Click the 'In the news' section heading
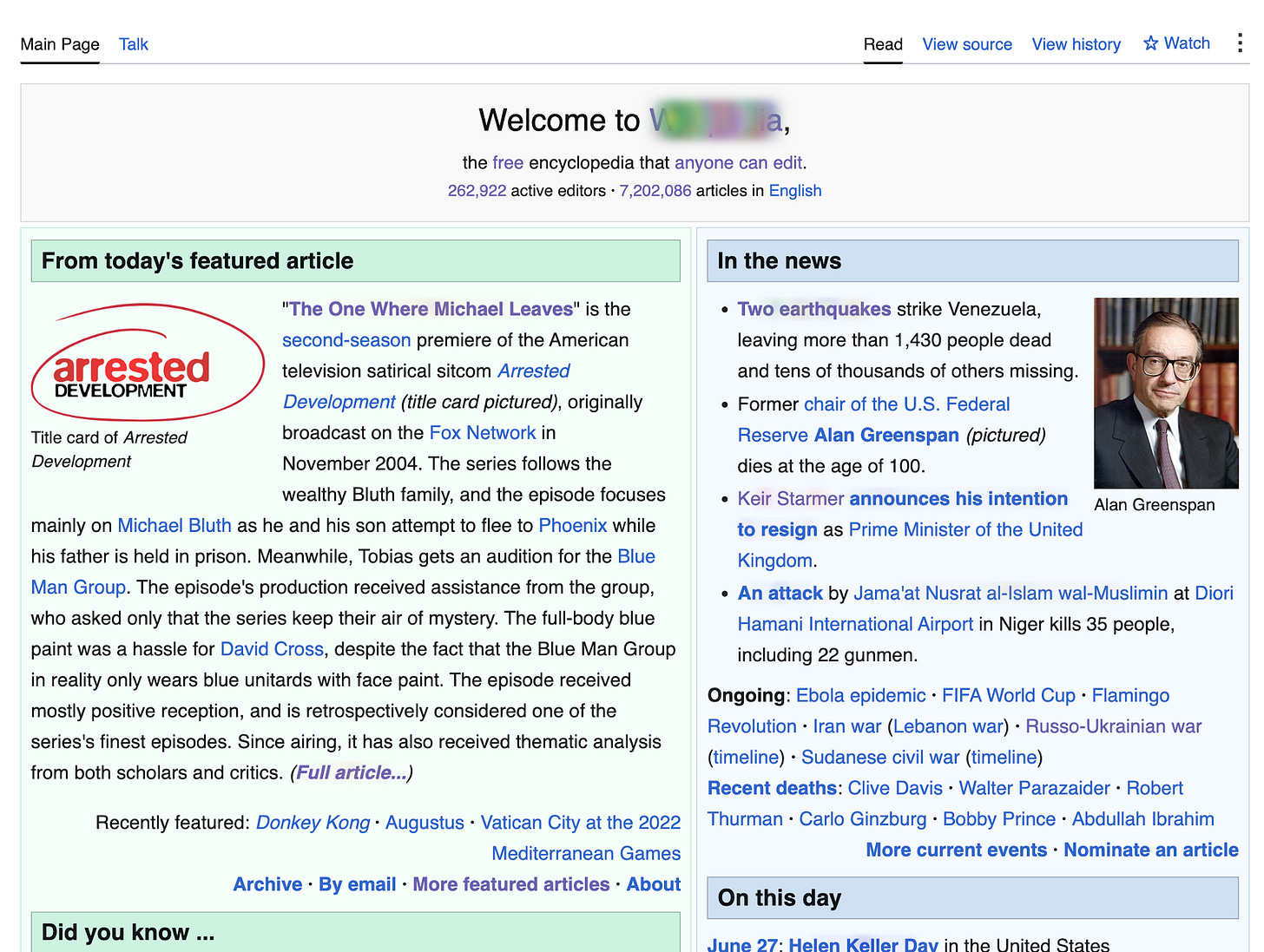The height and width of the screenshot is (952, 1264). [x=780, y=261]
